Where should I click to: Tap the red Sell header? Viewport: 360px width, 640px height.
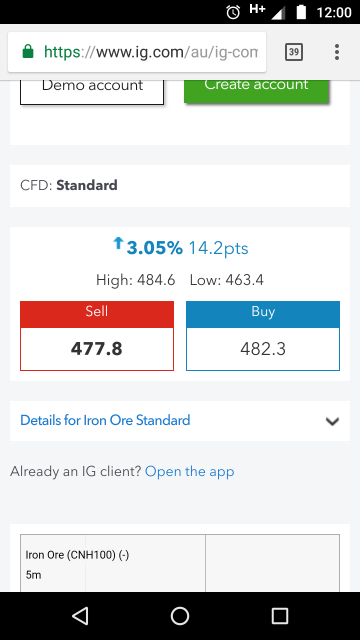tap(97, 314)
